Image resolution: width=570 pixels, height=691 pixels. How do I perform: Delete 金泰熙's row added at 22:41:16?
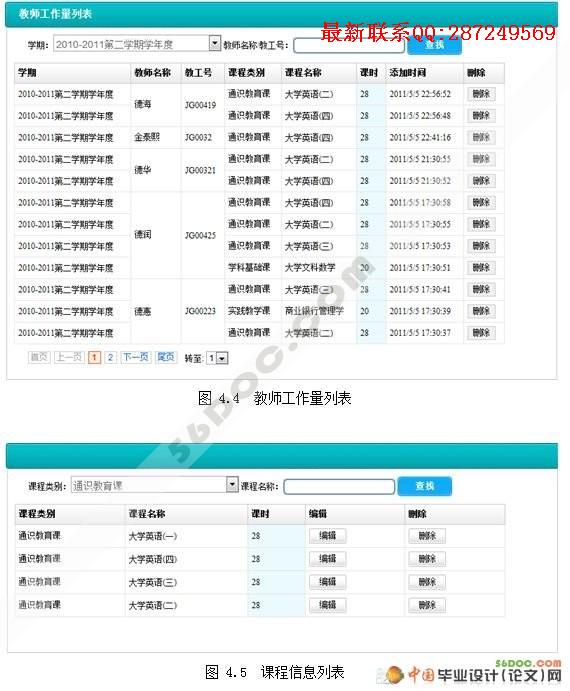click(x=481, y=137)
